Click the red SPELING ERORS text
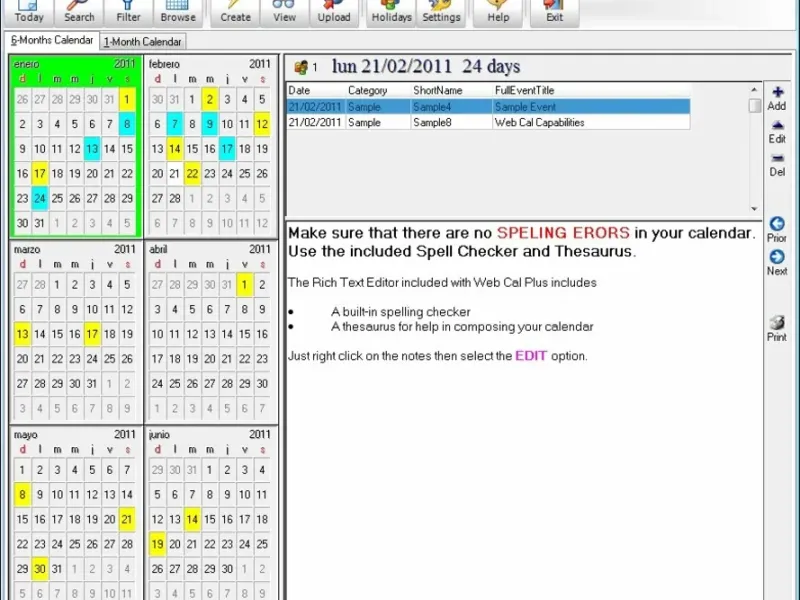This screenshot has width=800, height=600. [x=563, y=233]
